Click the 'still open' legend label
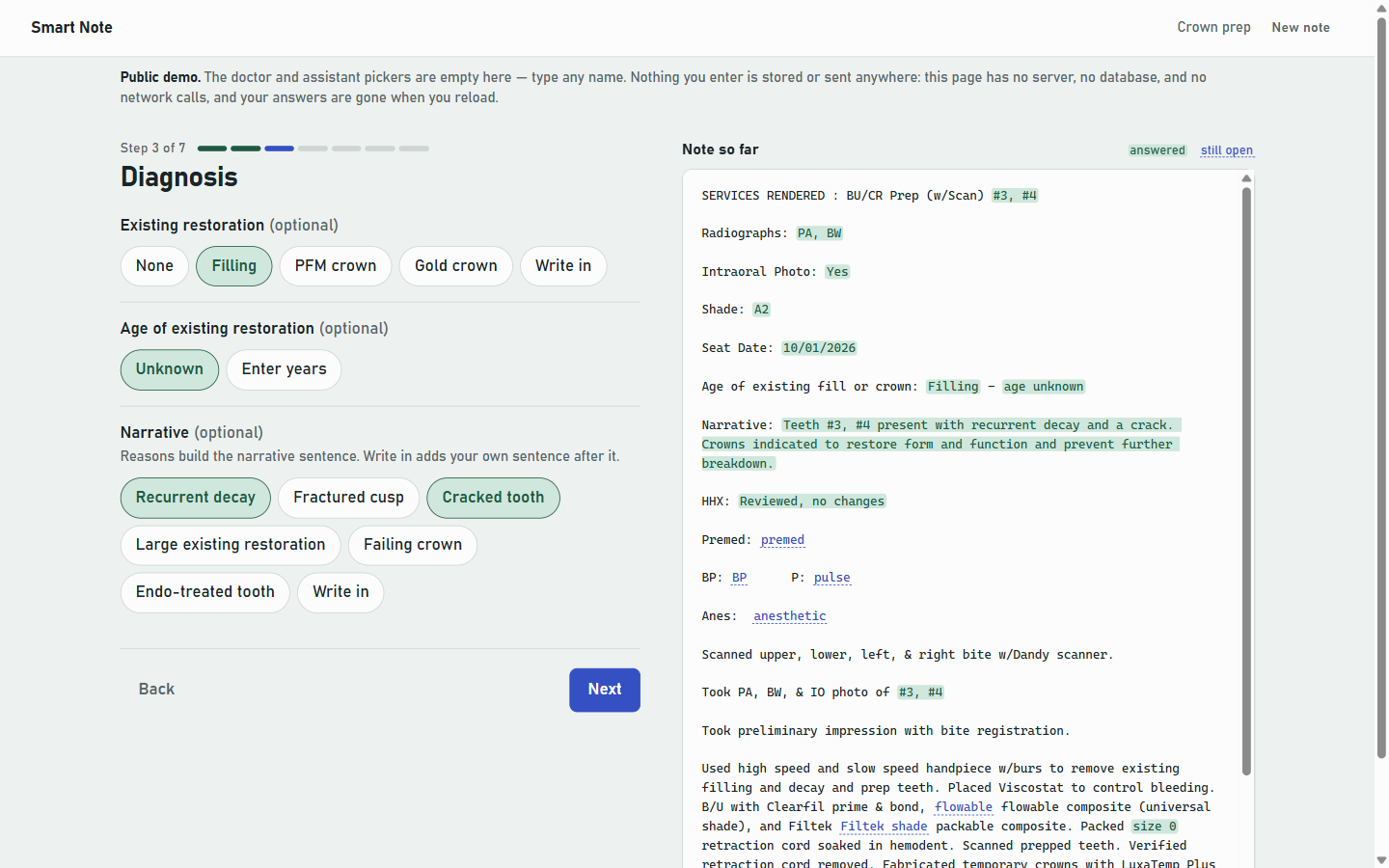This screenshot has width=1389, height=868. (1227, 150)
